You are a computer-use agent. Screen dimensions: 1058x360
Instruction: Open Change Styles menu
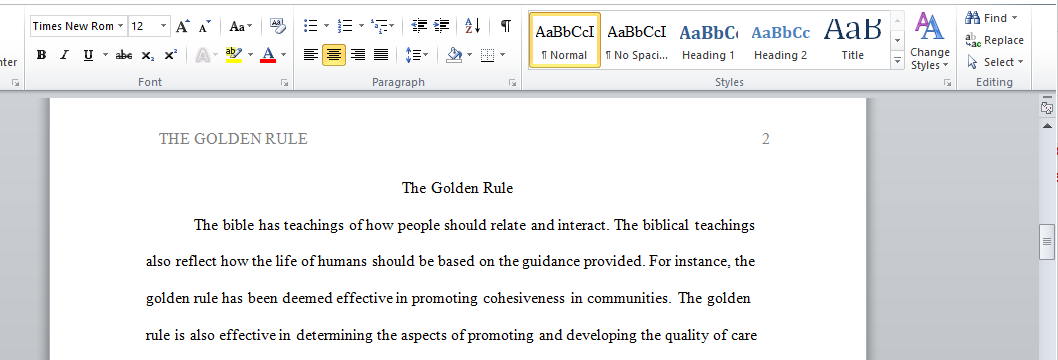[930, 40]
